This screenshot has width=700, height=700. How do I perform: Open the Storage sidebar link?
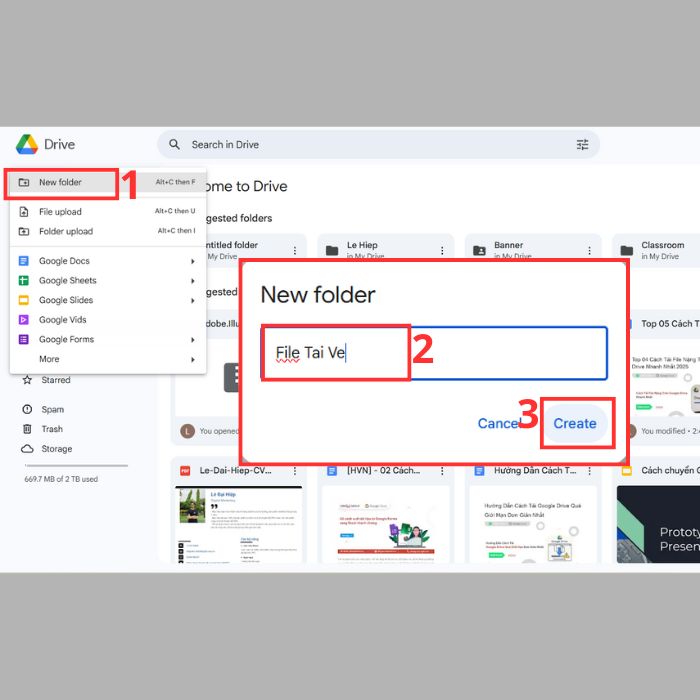tap(56, 449)
